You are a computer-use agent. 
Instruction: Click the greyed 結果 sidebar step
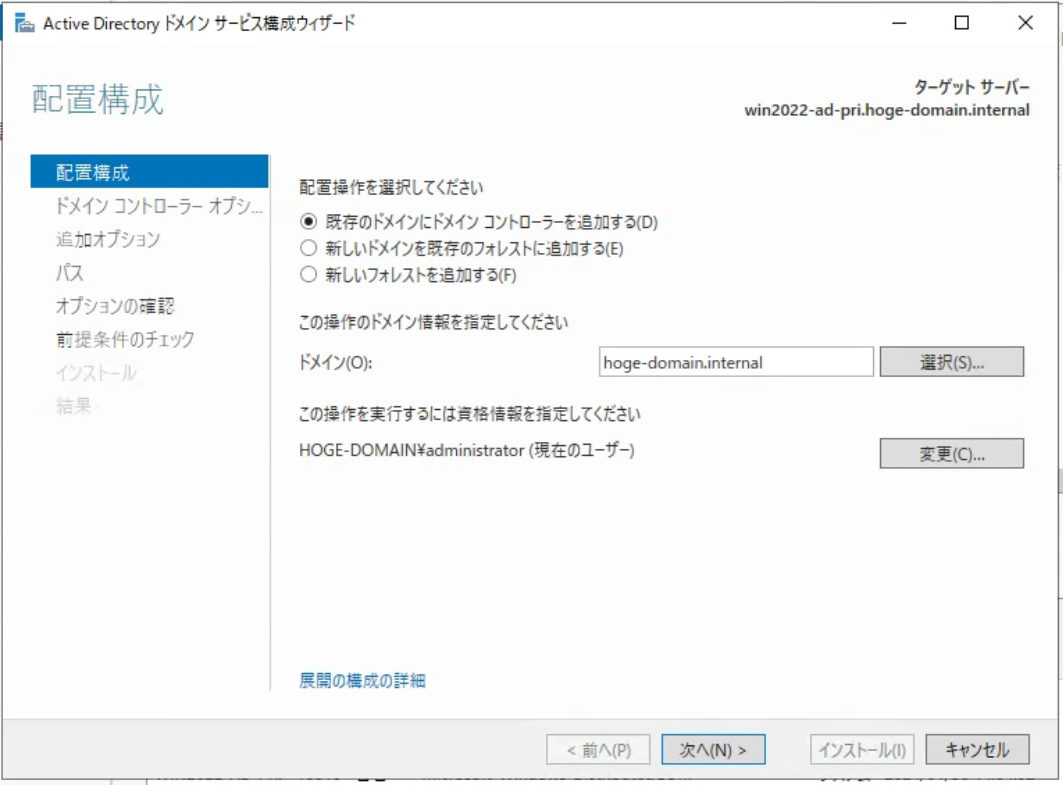coord(73,405)
